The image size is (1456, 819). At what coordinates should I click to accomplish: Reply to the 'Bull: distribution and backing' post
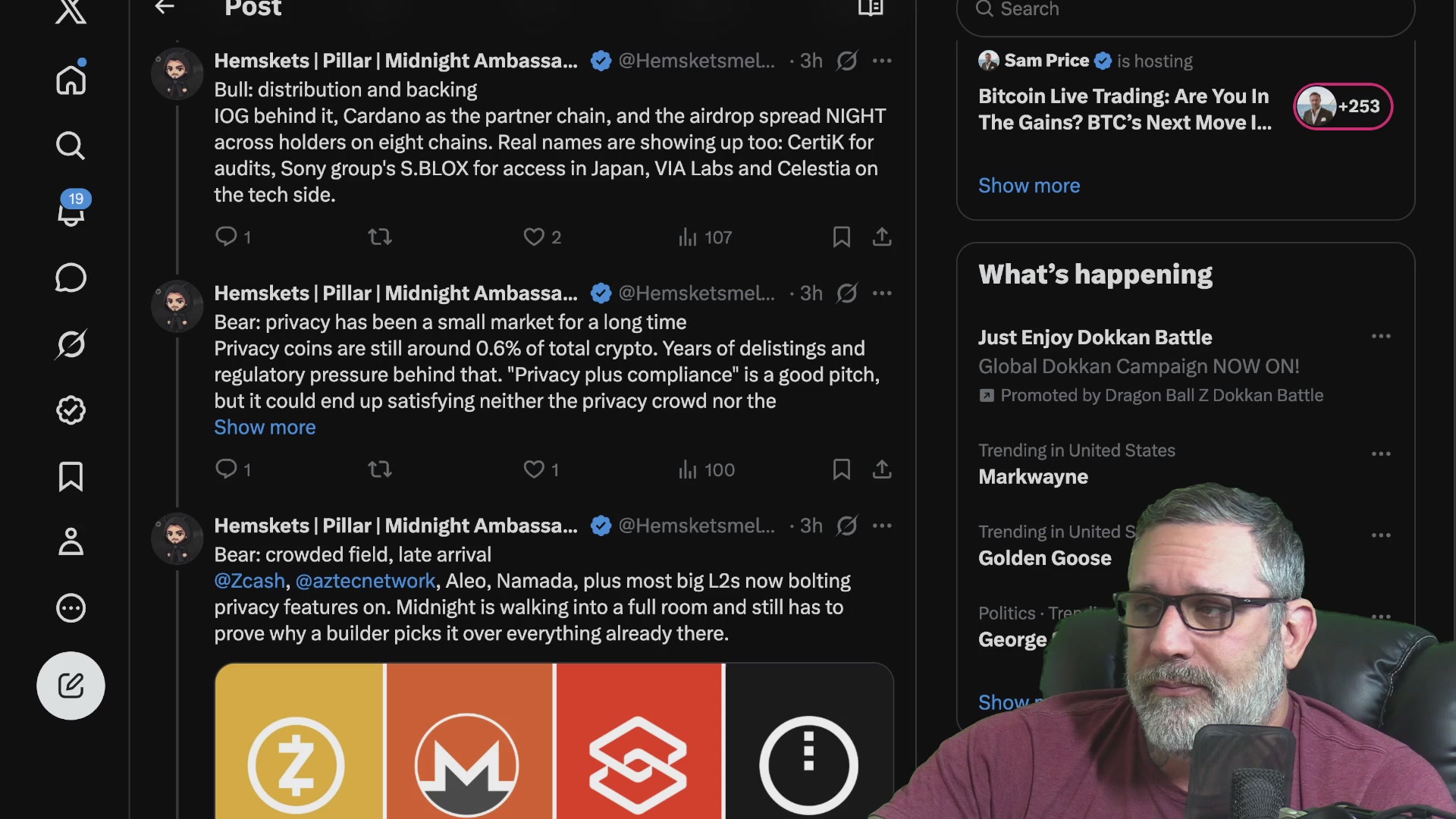pyautogui.click(x=233, y=237)
